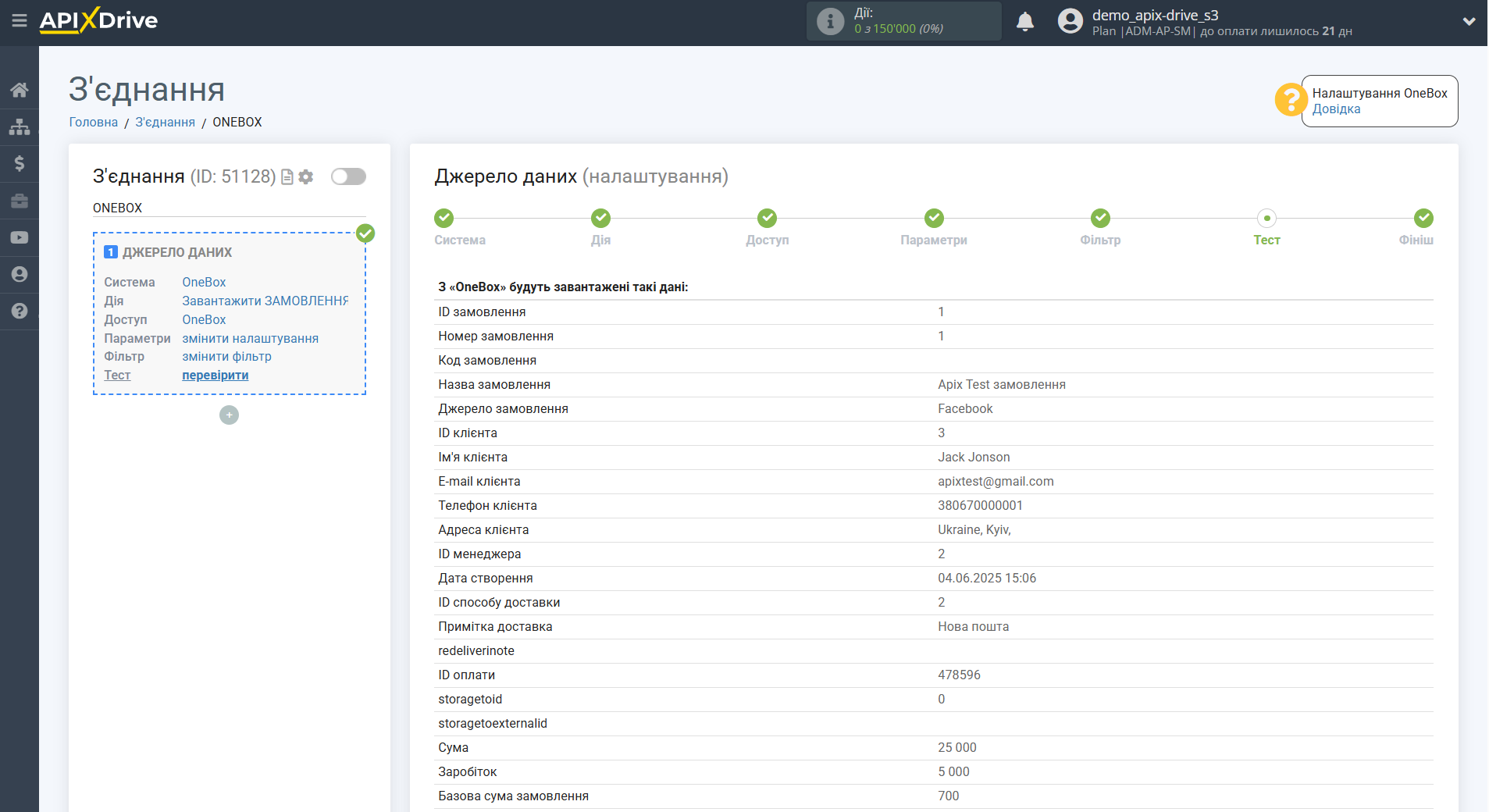The height and width of the screenshot is (812, 1489).
Task: Open connection settings gear icon
Action: pyautogui.click(x=306, y=177)
